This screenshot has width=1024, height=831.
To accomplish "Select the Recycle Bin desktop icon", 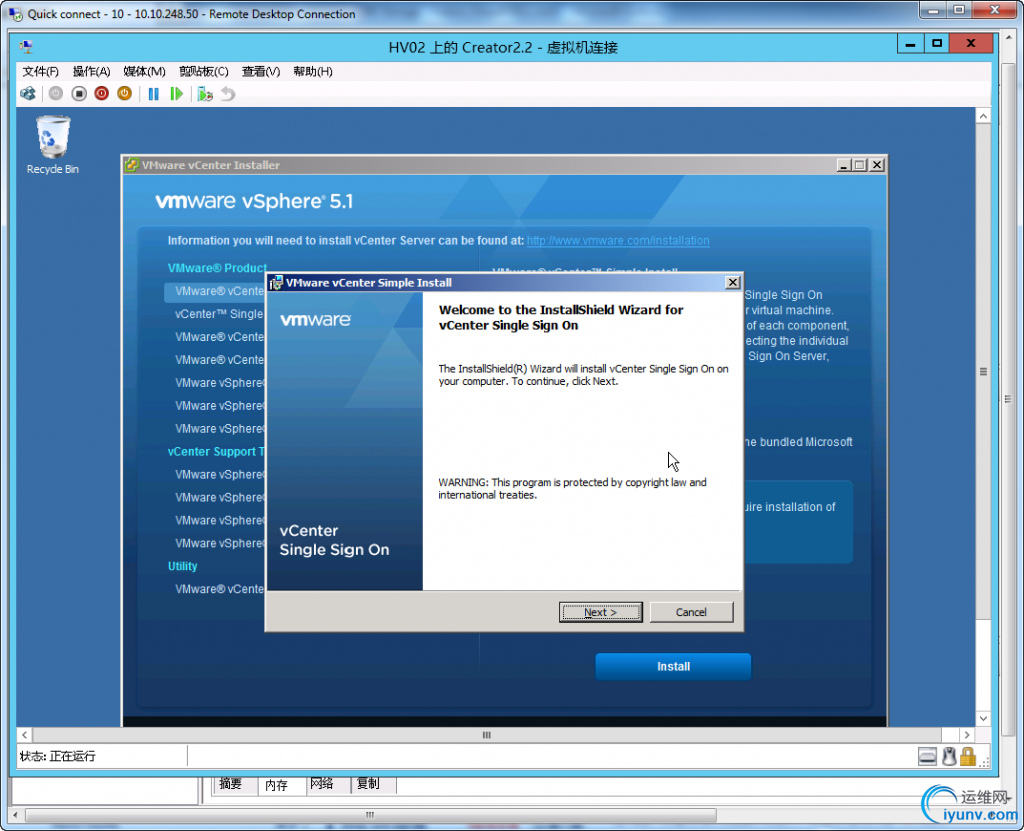I will click(x=53, y=145).
